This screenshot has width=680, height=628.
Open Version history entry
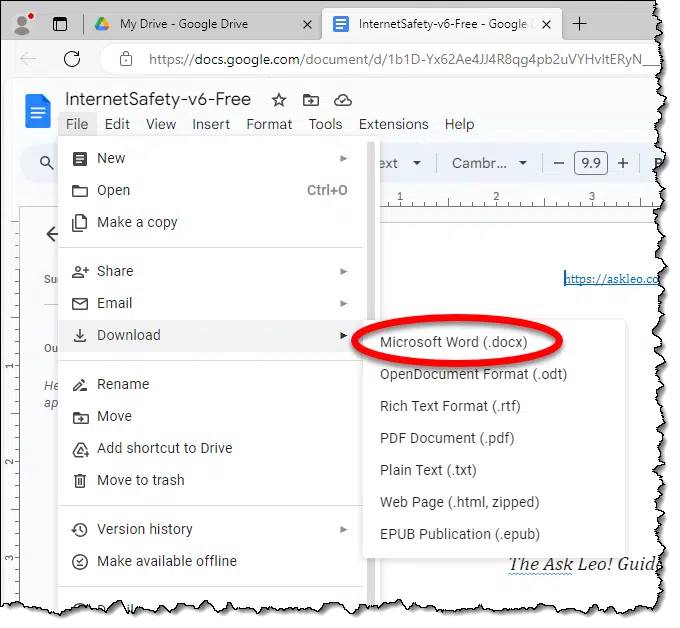pyautogui.click(x=211, y=530)
